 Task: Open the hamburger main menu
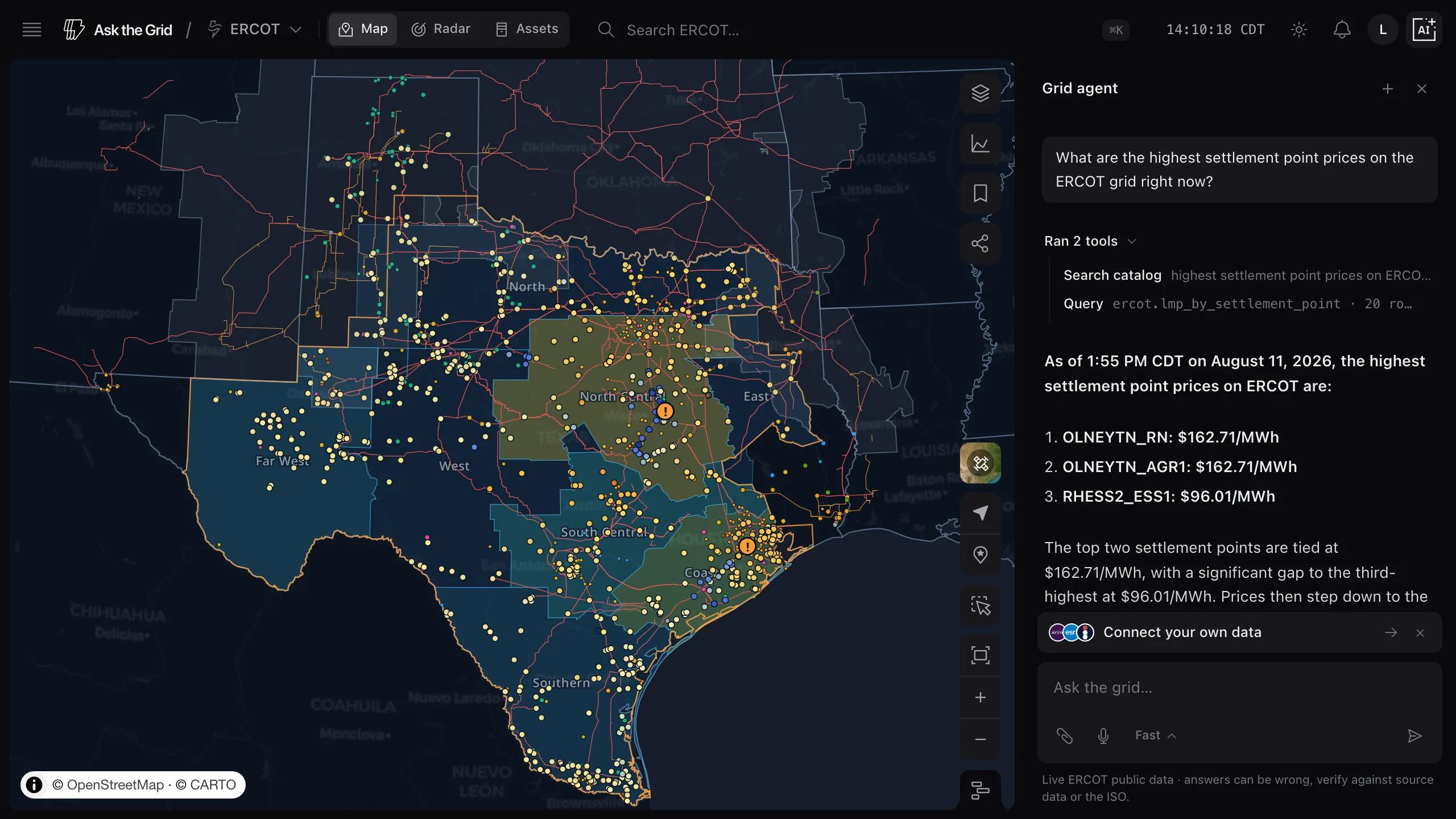32,30
